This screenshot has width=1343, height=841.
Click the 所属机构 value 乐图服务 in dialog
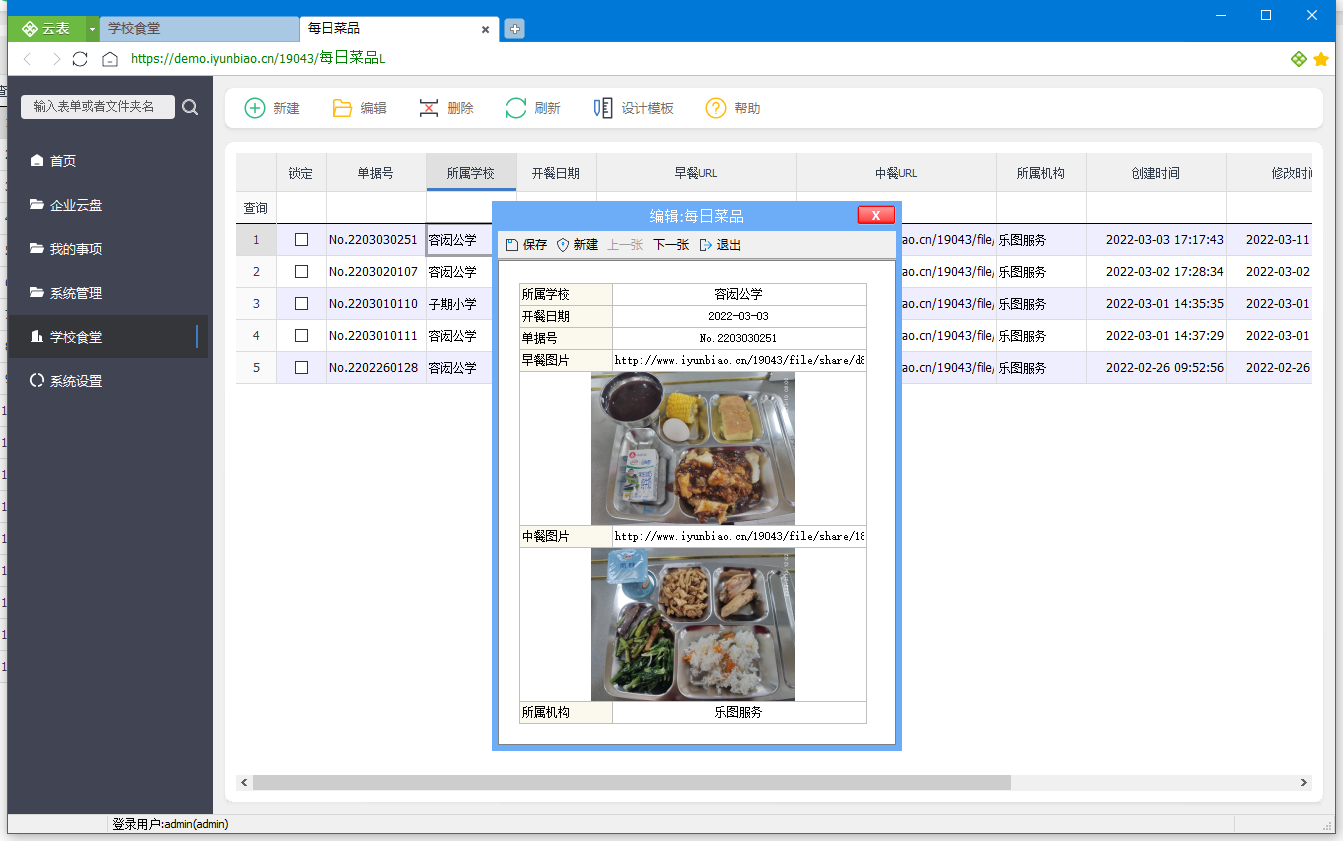pos(739,712)
